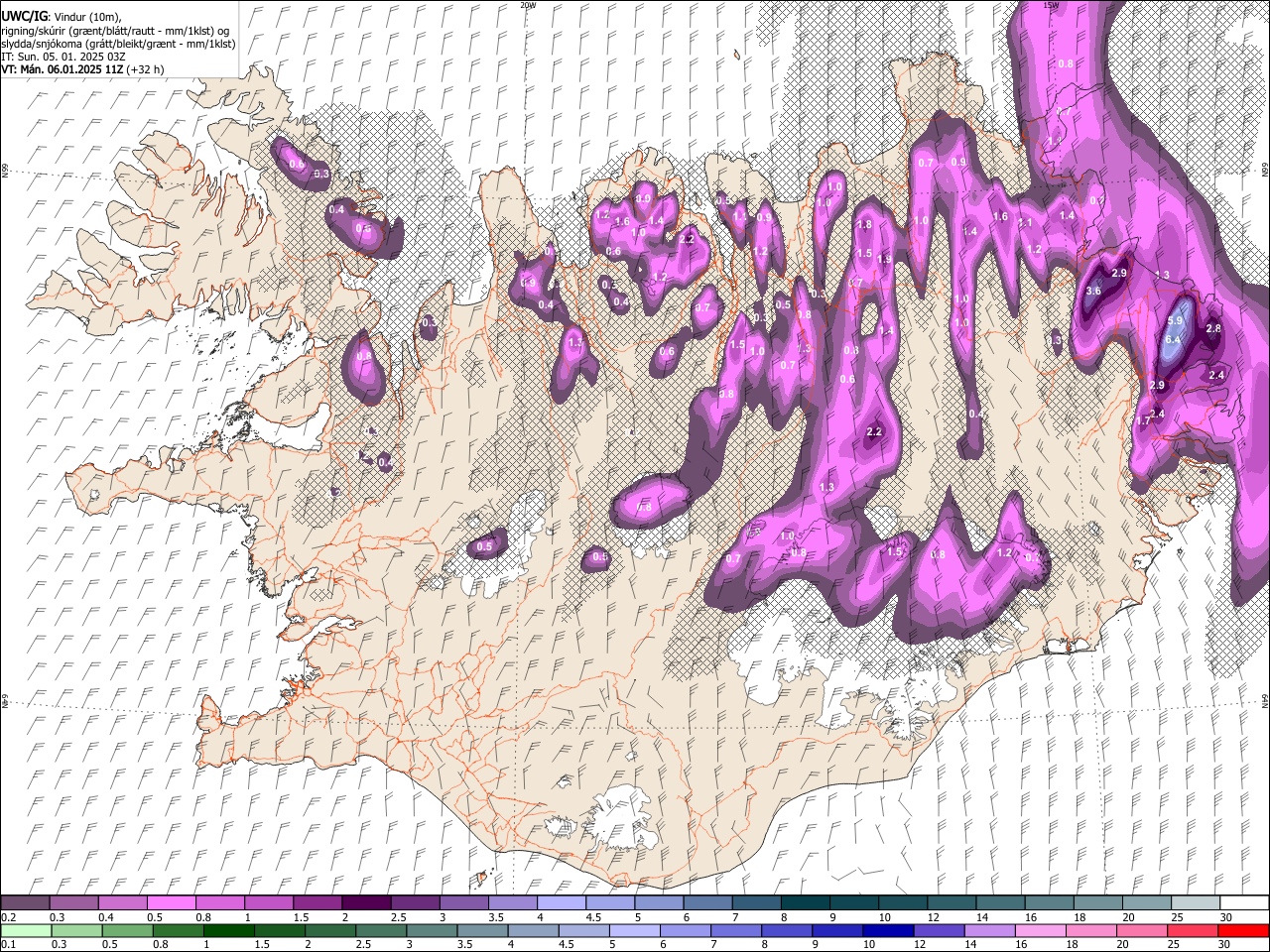Image resolution: width=1270 pixels, height=952 pixels.
Task: Click the '(+32 h)' forecast offset text
Action: tap(145, 69)
